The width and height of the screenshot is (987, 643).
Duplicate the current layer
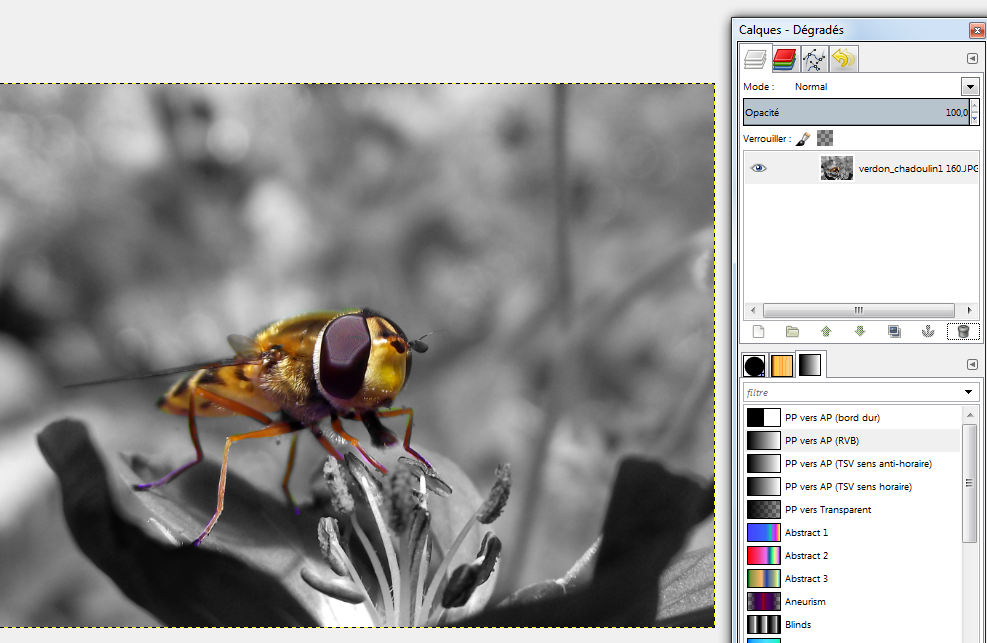(x=894, y=332)
